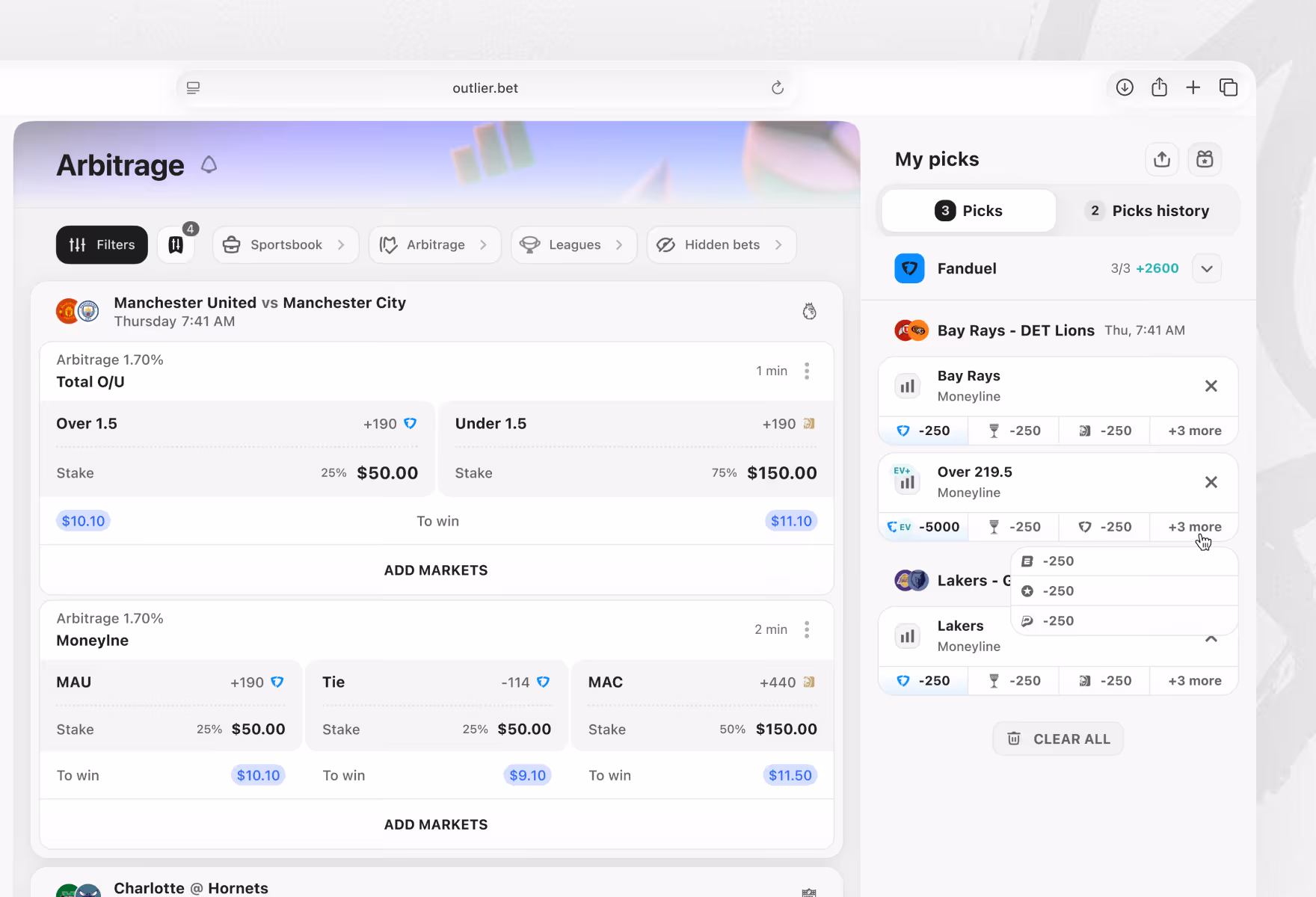The height and width of the screenshot is (897, 1316).
Task: Click the Charlotte @ Hornets match title
Action: (191, 888)
